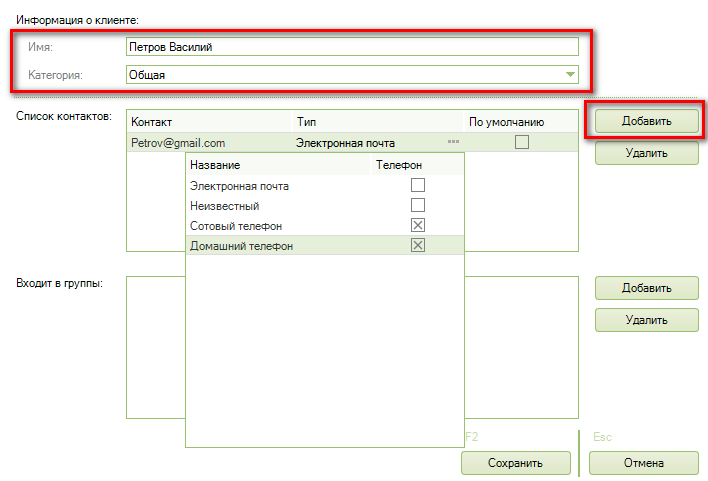The height and width of the screenshot is (481, 708).
Task: Cancel the dialog with Отмена button
Action: [643, 463]
